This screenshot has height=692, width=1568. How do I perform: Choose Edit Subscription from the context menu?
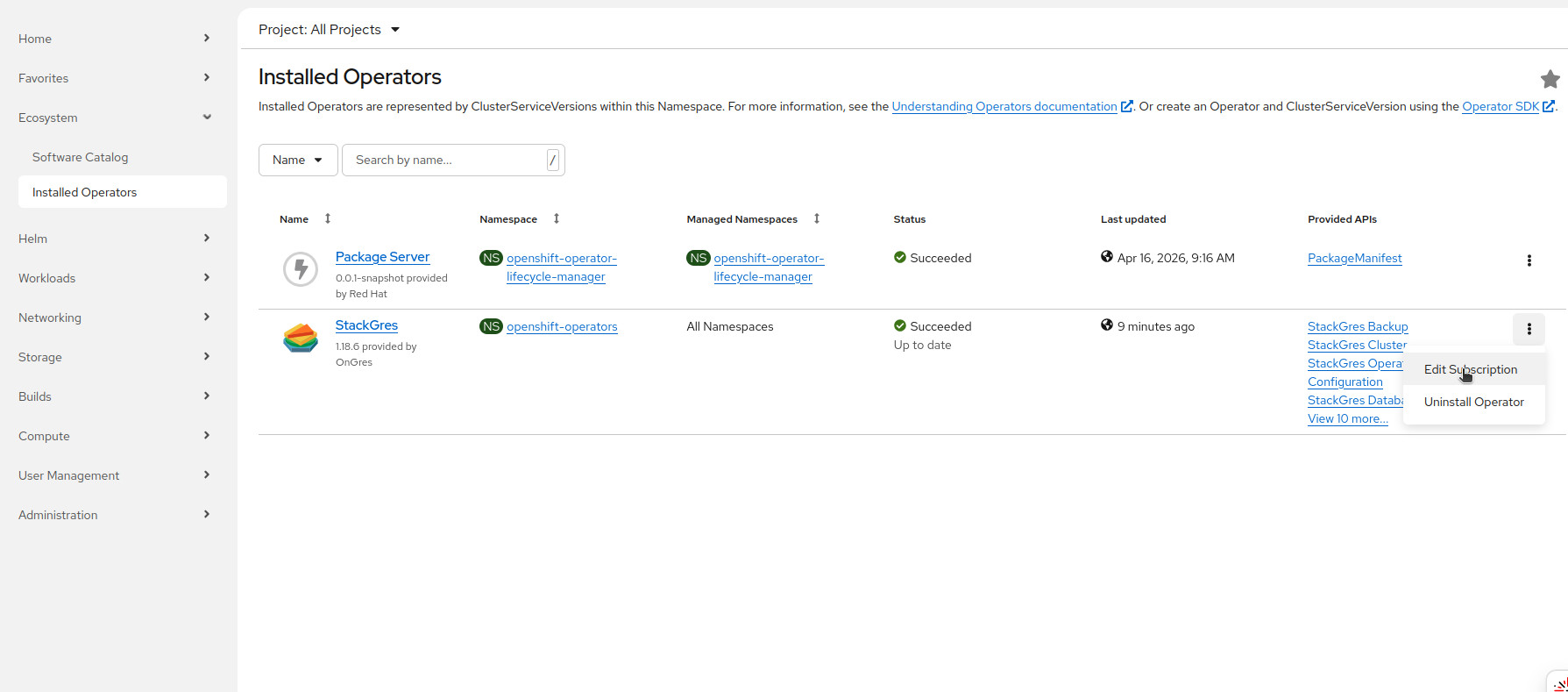(1474, 369)
